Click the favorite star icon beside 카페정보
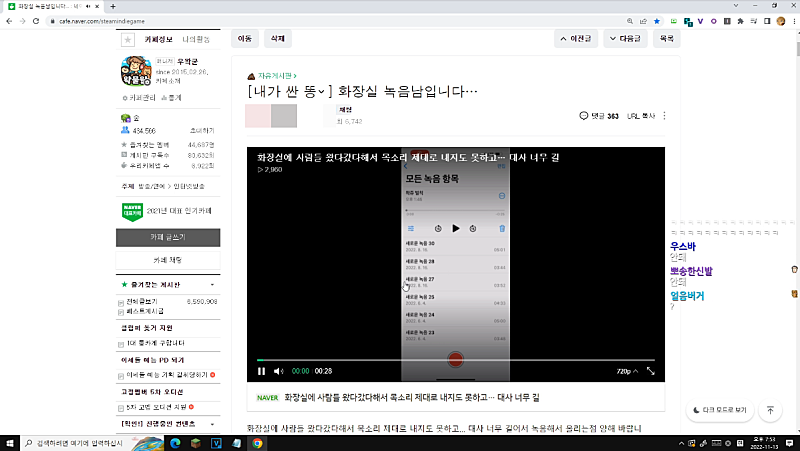The height and width of the screenshot is (451, 800). click(x=127, y=40)
